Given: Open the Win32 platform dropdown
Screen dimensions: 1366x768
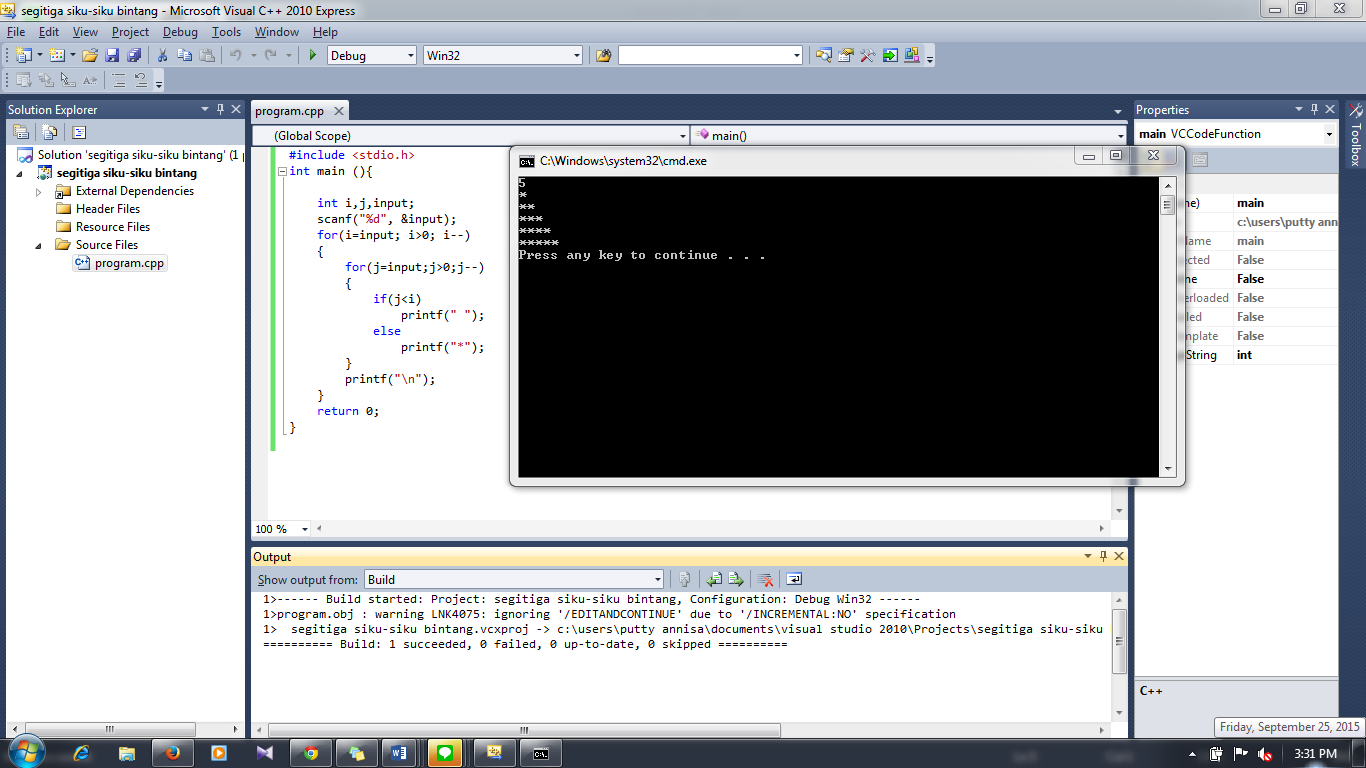Looking at the screenshot, I should (x=502, y=56).
